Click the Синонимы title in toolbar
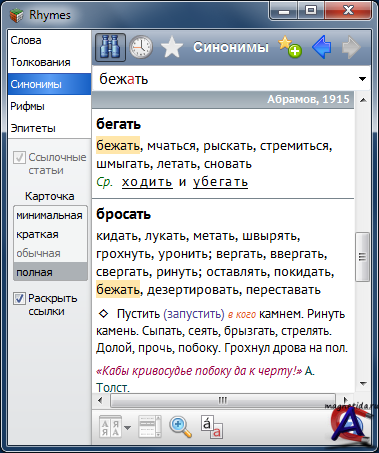Viewport: 379px width, 453px height. [231, 47]
